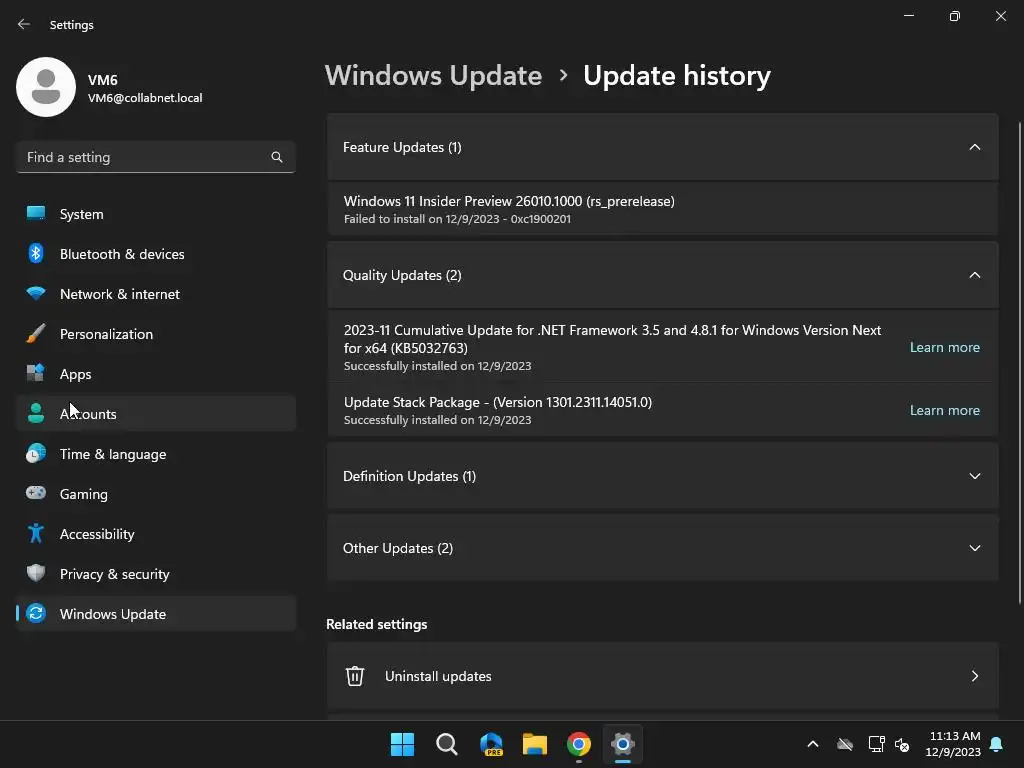Screen dimensions: 1024x768
Task: Click the Network wifi icon
Action: coord(36,293)
